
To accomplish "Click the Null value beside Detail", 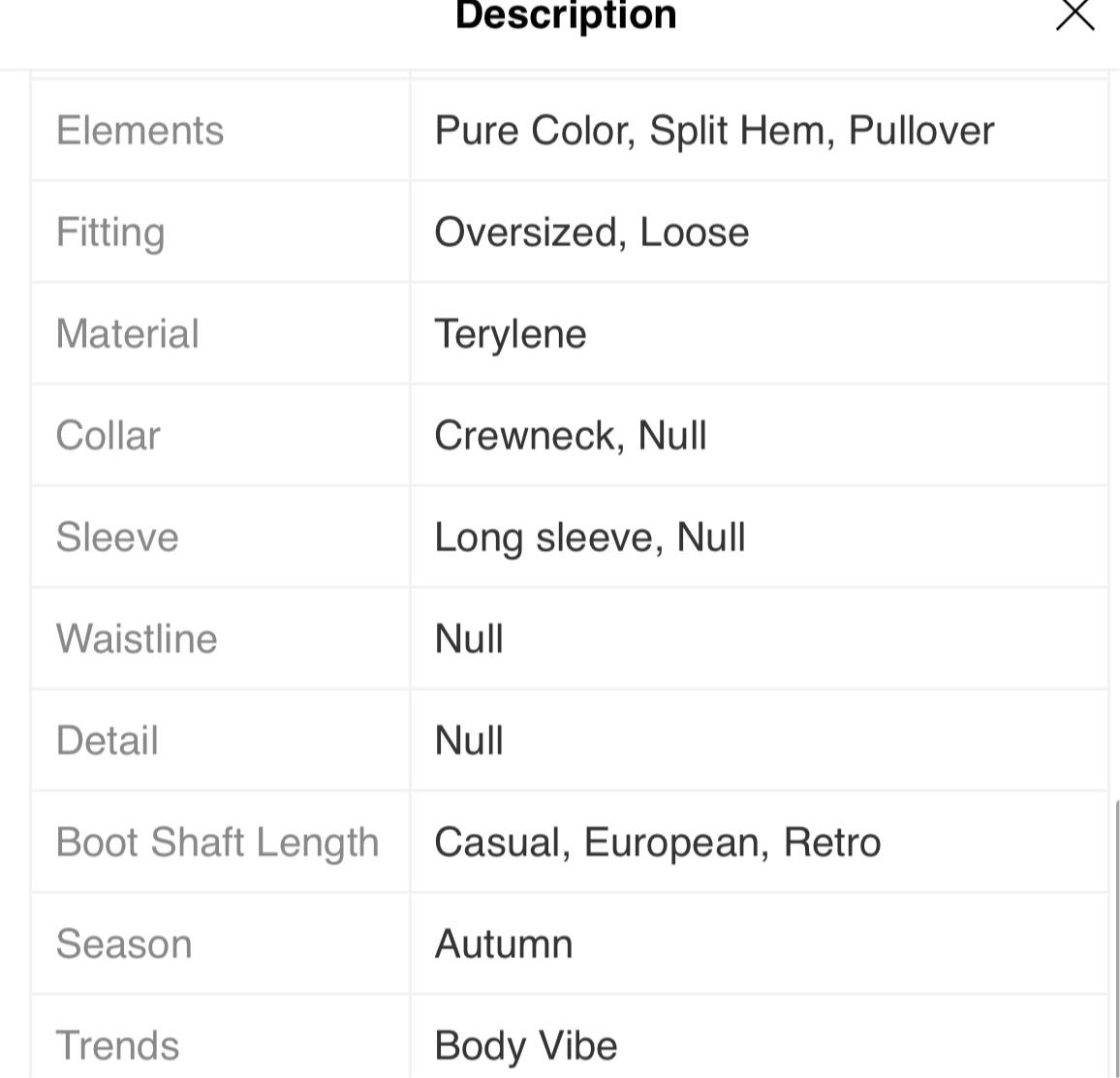I will pos(469,740).
